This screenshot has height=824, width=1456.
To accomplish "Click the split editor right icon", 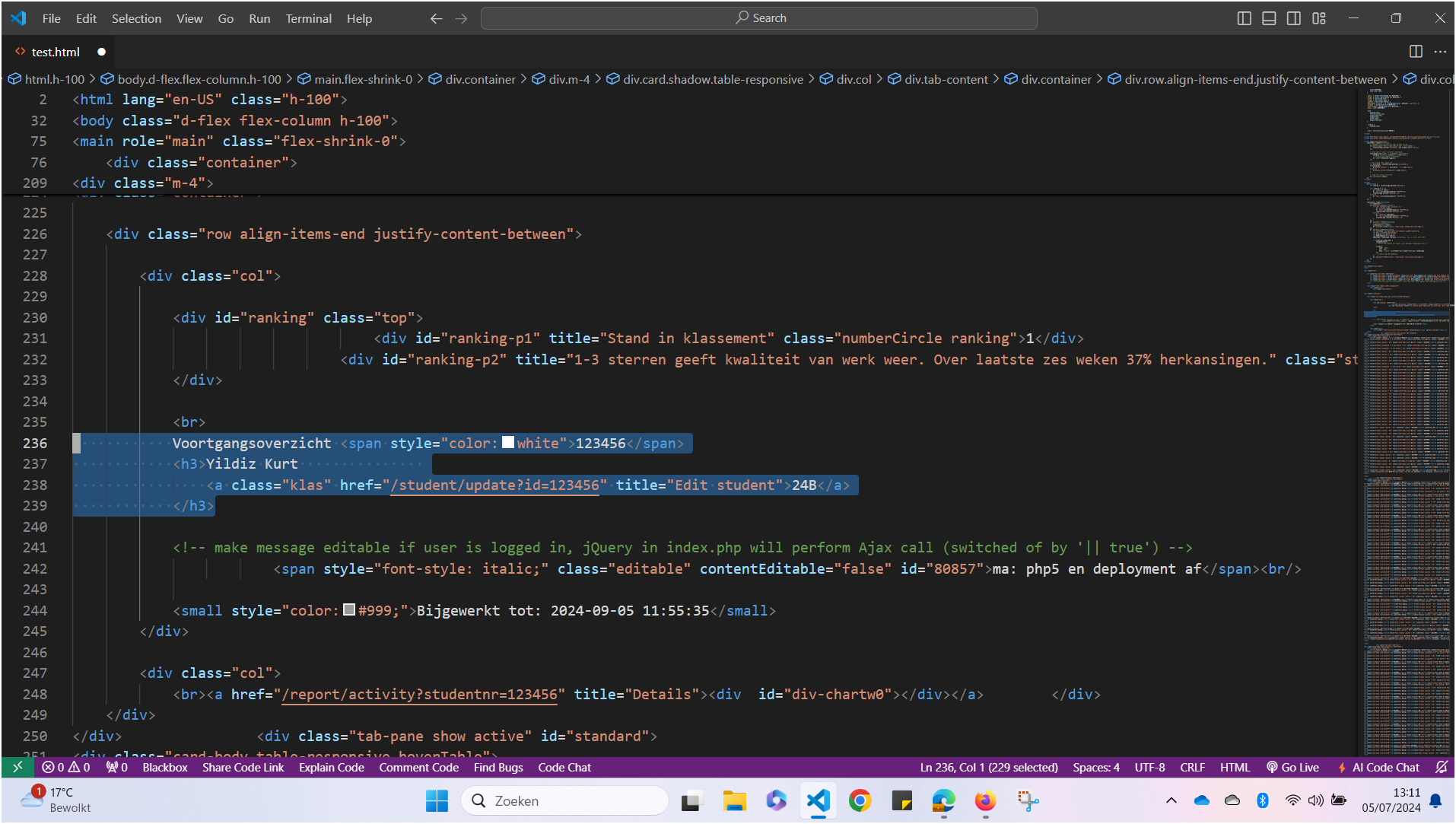I will 1416,52.
